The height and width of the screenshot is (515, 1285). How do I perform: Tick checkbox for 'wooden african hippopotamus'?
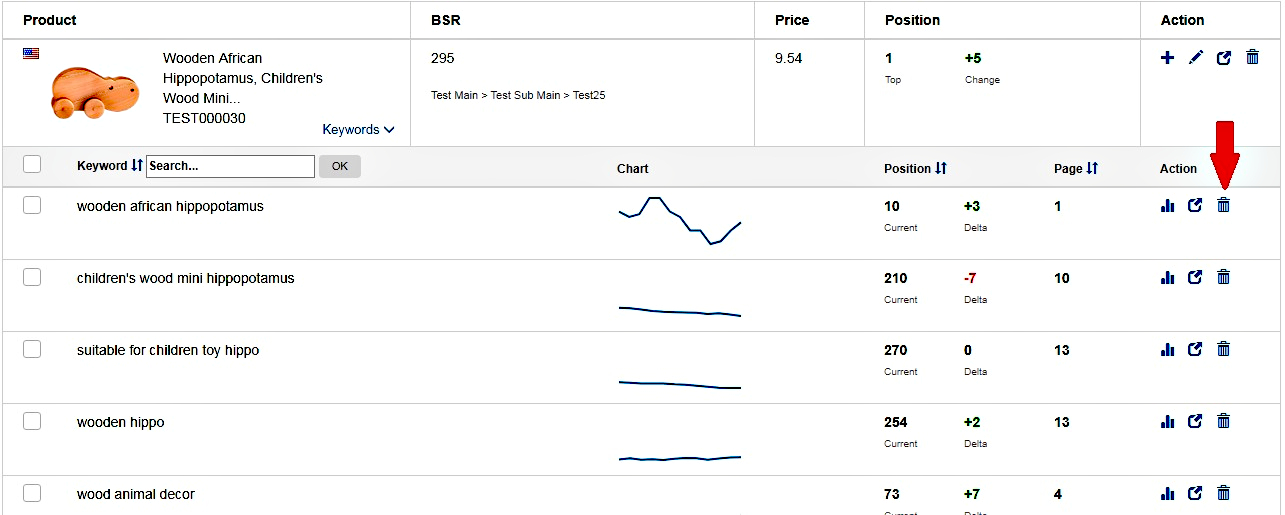pyautogui.click(x=32, y=205)
